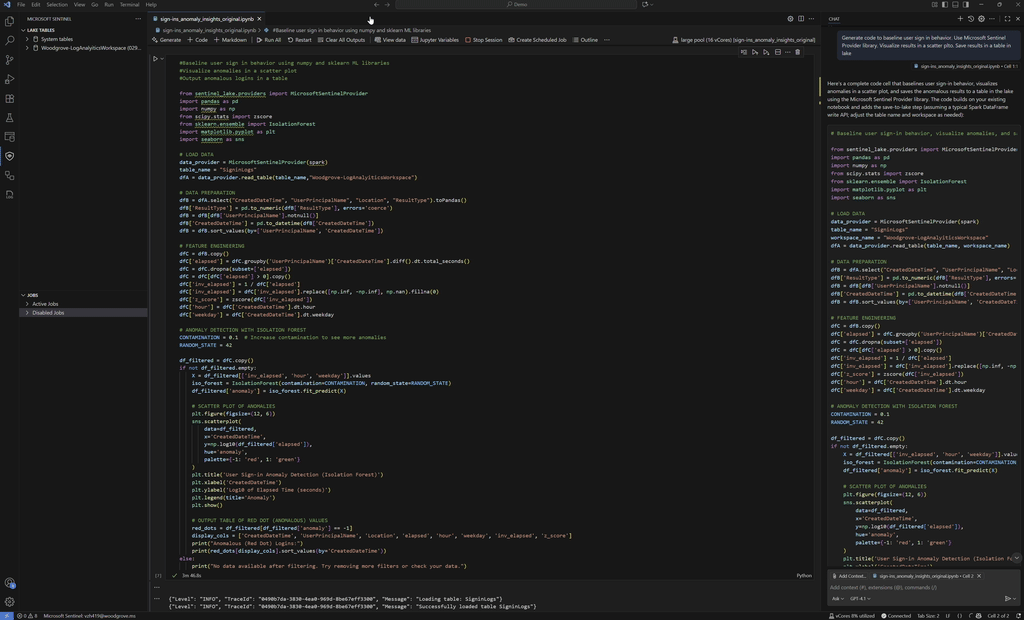
Task: Open the Terminal menu
Action: [x=129, y=4]
